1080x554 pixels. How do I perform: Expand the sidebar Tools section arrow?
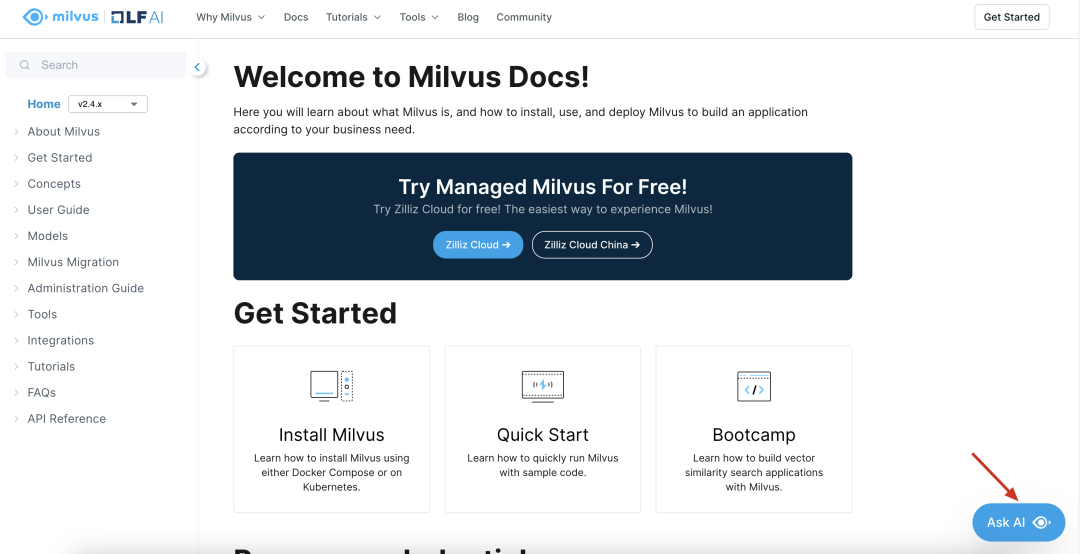pyautogui.click(x=17, y=315)
